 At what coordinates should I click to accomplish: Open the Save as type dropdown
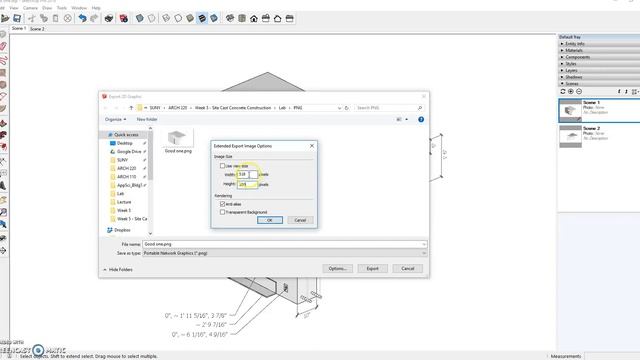pyautogui.click(x=284, y=253)
